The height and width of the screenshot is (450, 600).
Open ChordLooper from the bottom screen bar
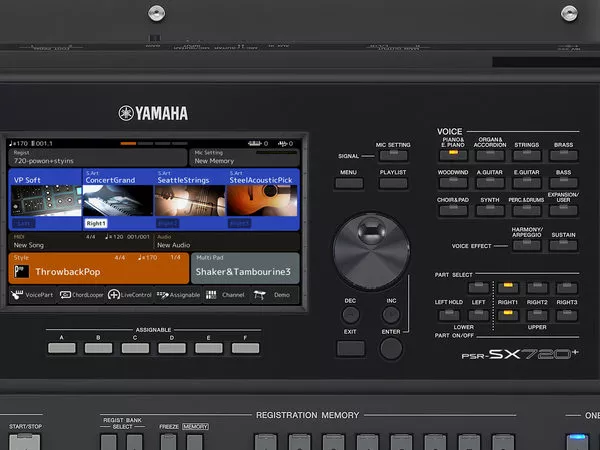coord(80,295)
